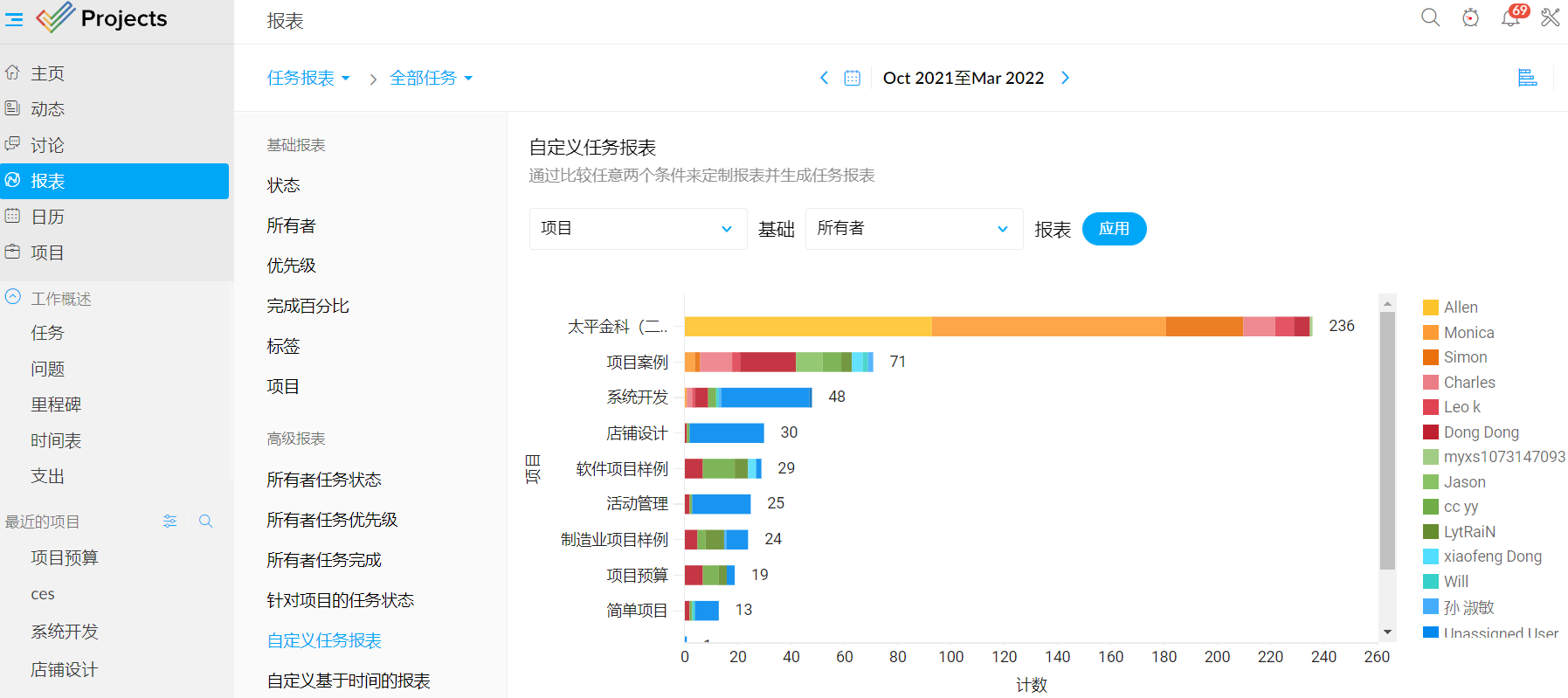This screenshot has width=1568, height=698.
Task: Go to 日历 in sidebar
Action: (48, 217)
